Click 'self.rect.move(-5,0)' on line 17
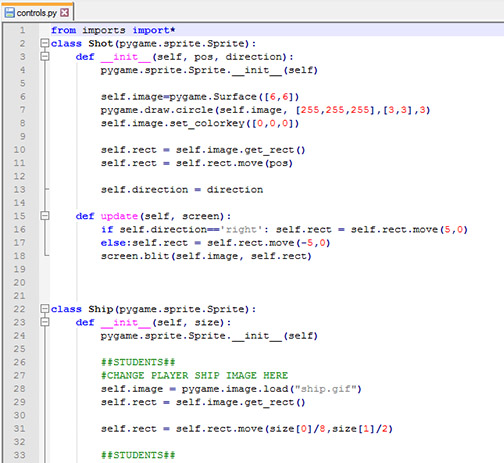This screenshot has width=504, height=463. [x=269, y=243]
